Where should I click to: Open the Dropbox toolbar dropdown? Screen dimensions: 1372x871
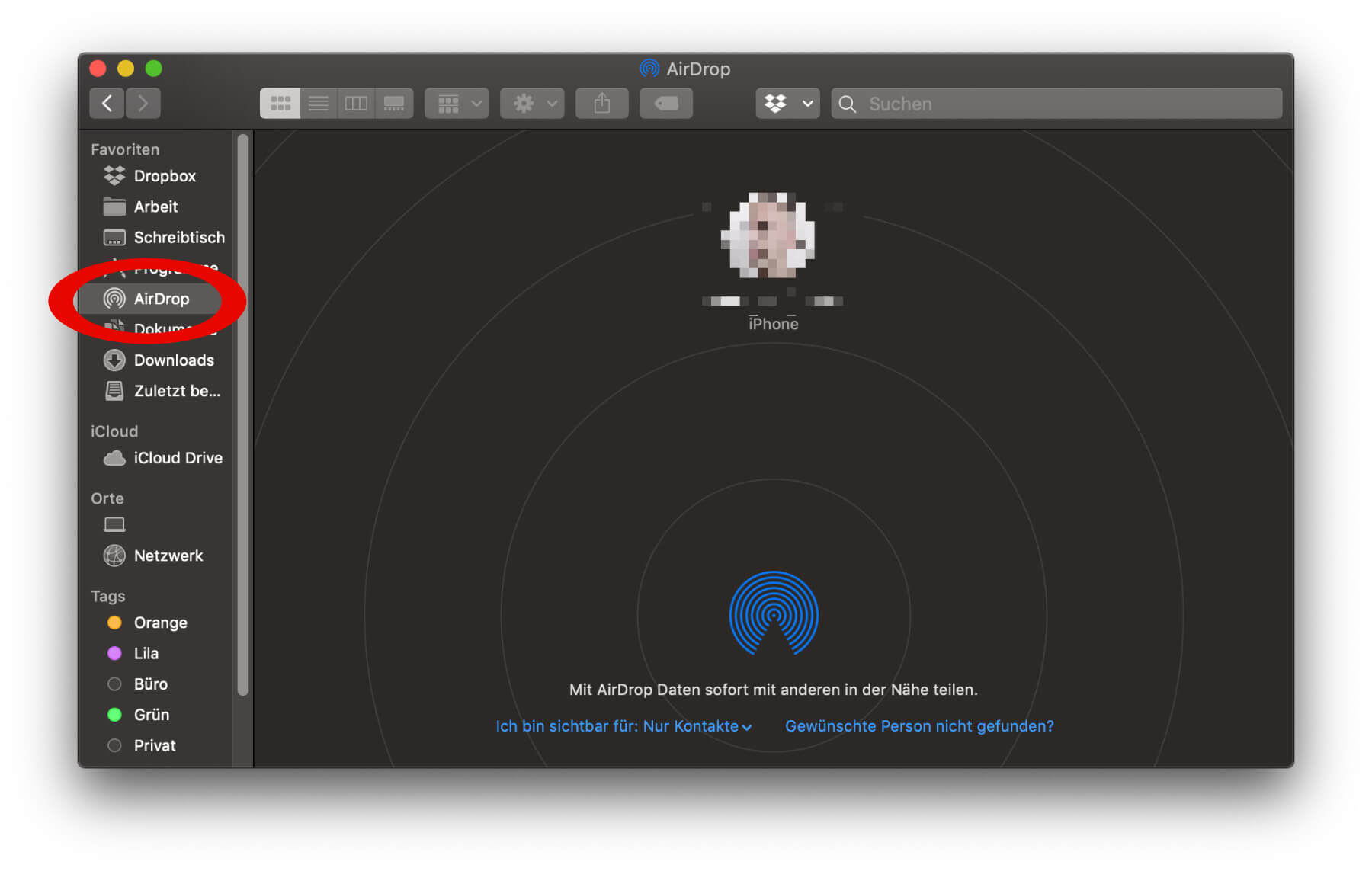(x=788, y=103)
